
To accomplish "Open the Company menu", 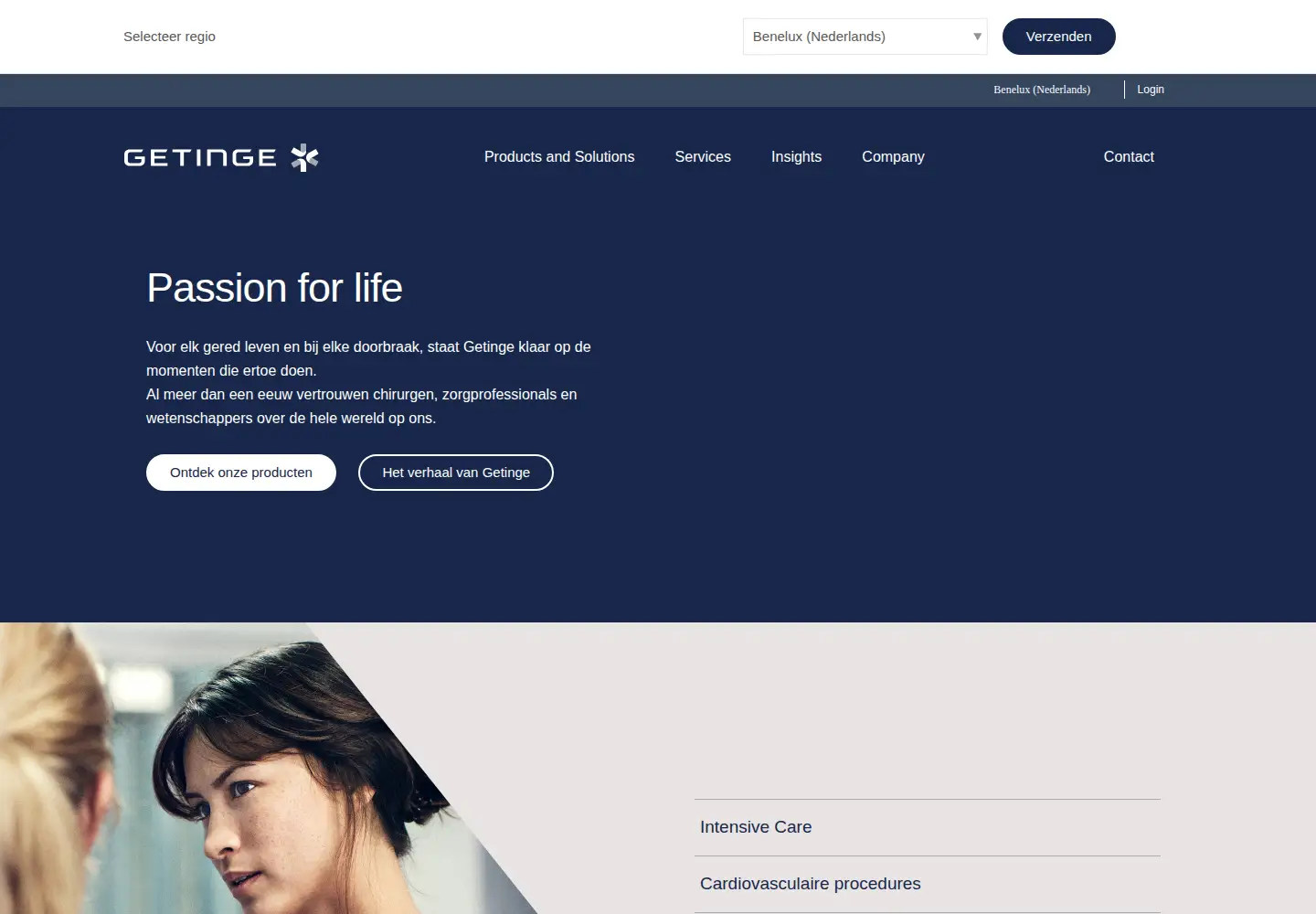I will (893, 157).
